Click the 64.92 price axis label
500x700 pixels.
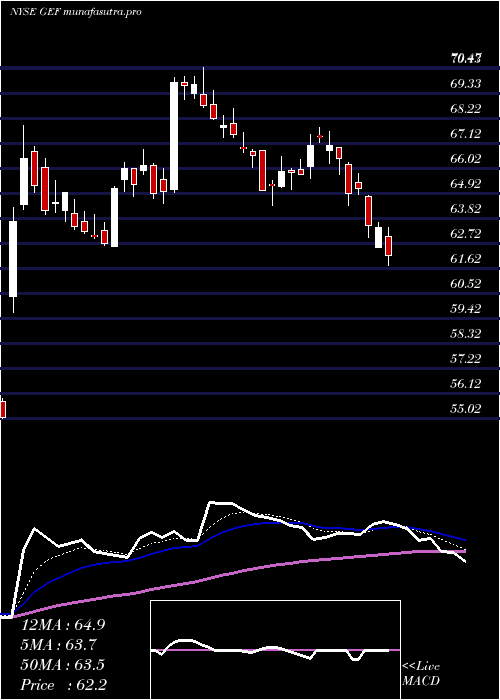pos(466,183)
